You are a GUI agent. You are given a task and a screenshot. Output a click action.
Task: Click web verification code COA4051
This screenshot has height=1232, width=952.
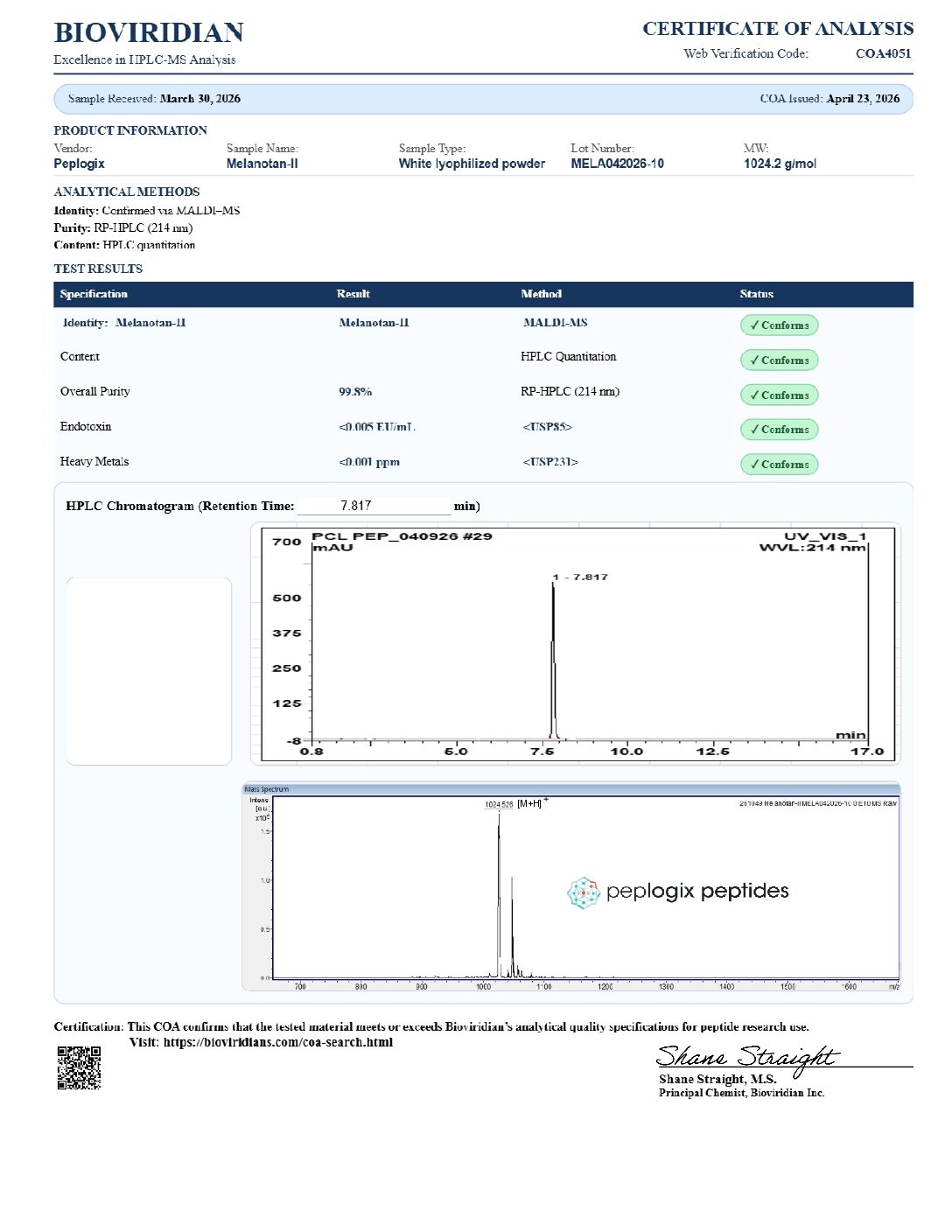pyautogui.click(x=883, y=53)
